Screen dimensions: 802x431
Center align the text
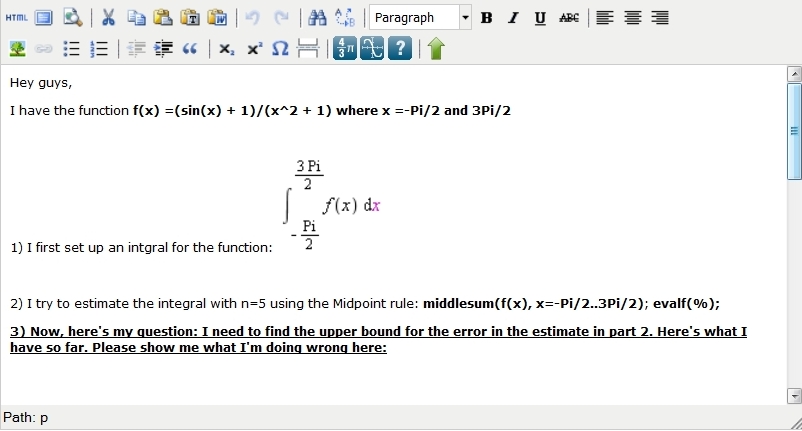pos(632,17)
